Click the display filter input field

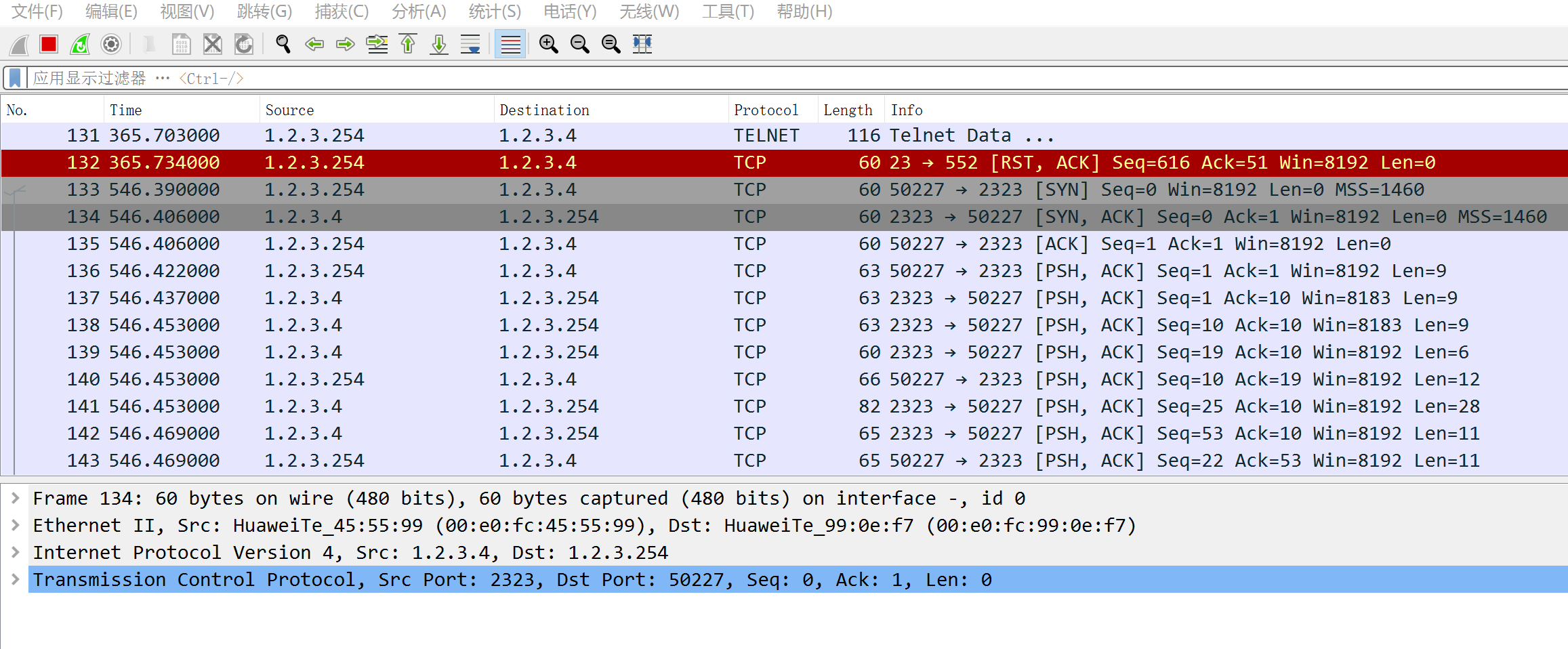click(x=745, y=78)
